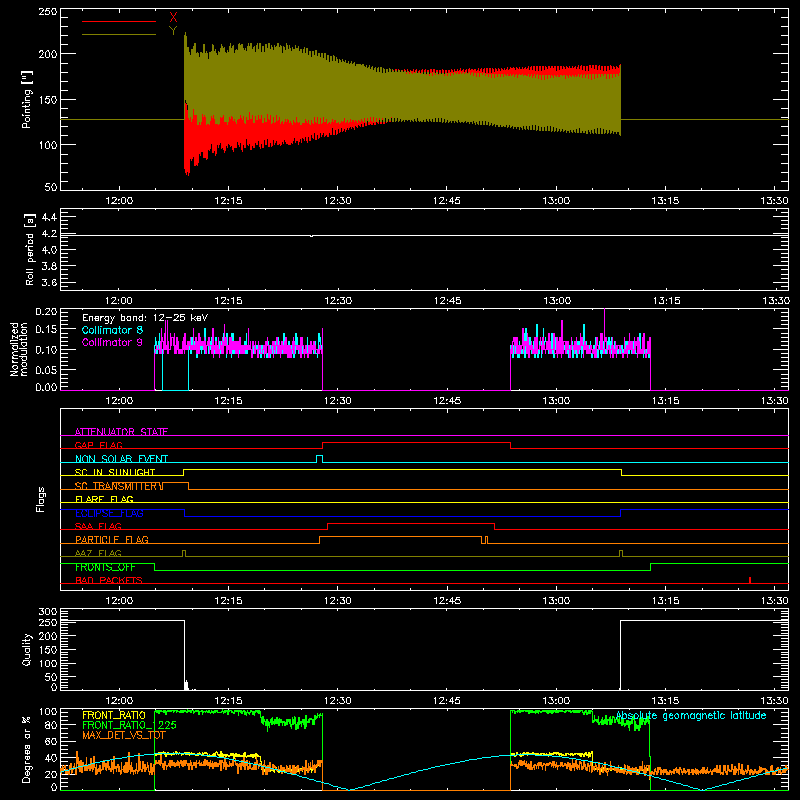Image resolution: width=800 pixels, height=800 pixels.
Task: Click the 300 tick on the Quality axis
Action: click(x=47, y=612)
